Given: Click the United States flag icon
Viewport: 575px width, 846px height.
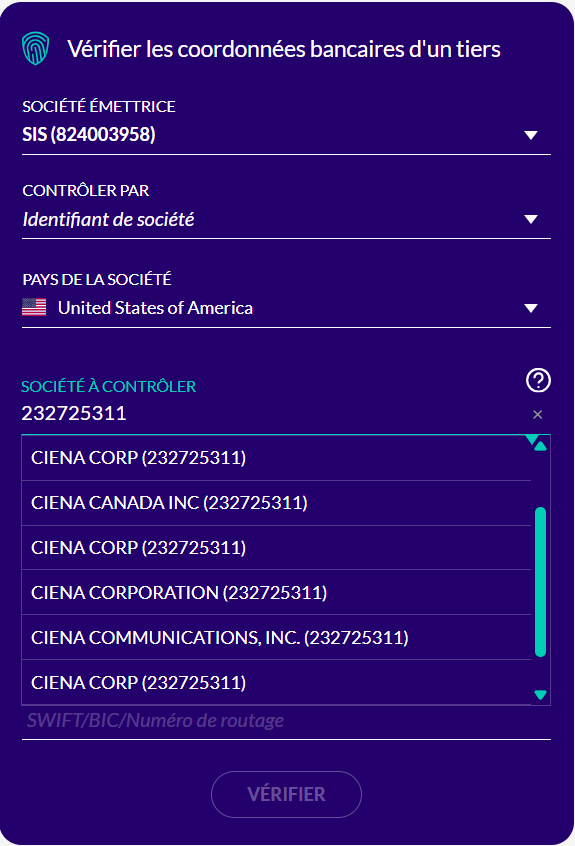Looking at the screenshot, I should (34, 308).
